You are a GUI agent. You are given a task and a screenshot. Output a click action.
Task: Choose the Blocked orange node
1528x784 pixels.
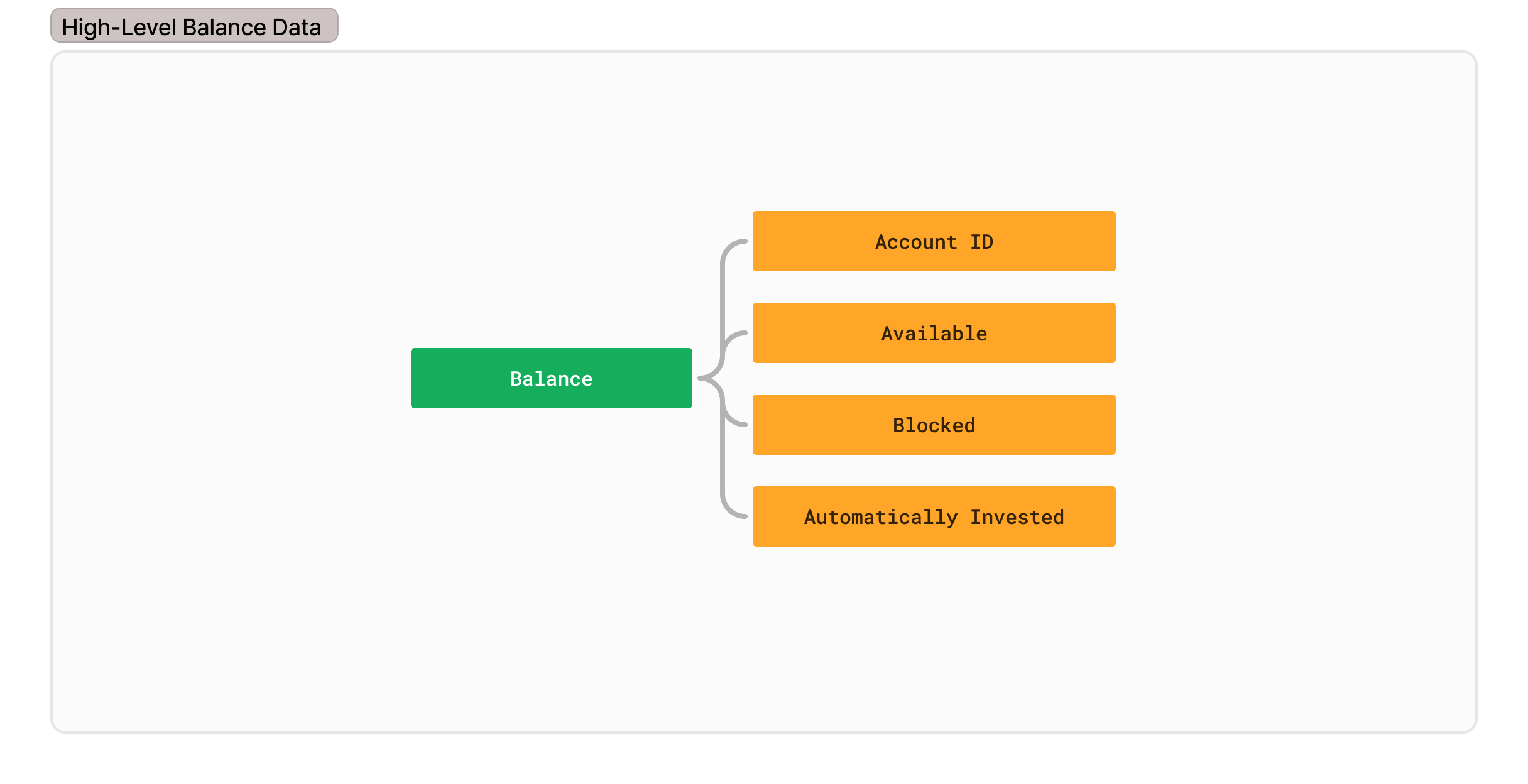934,425
